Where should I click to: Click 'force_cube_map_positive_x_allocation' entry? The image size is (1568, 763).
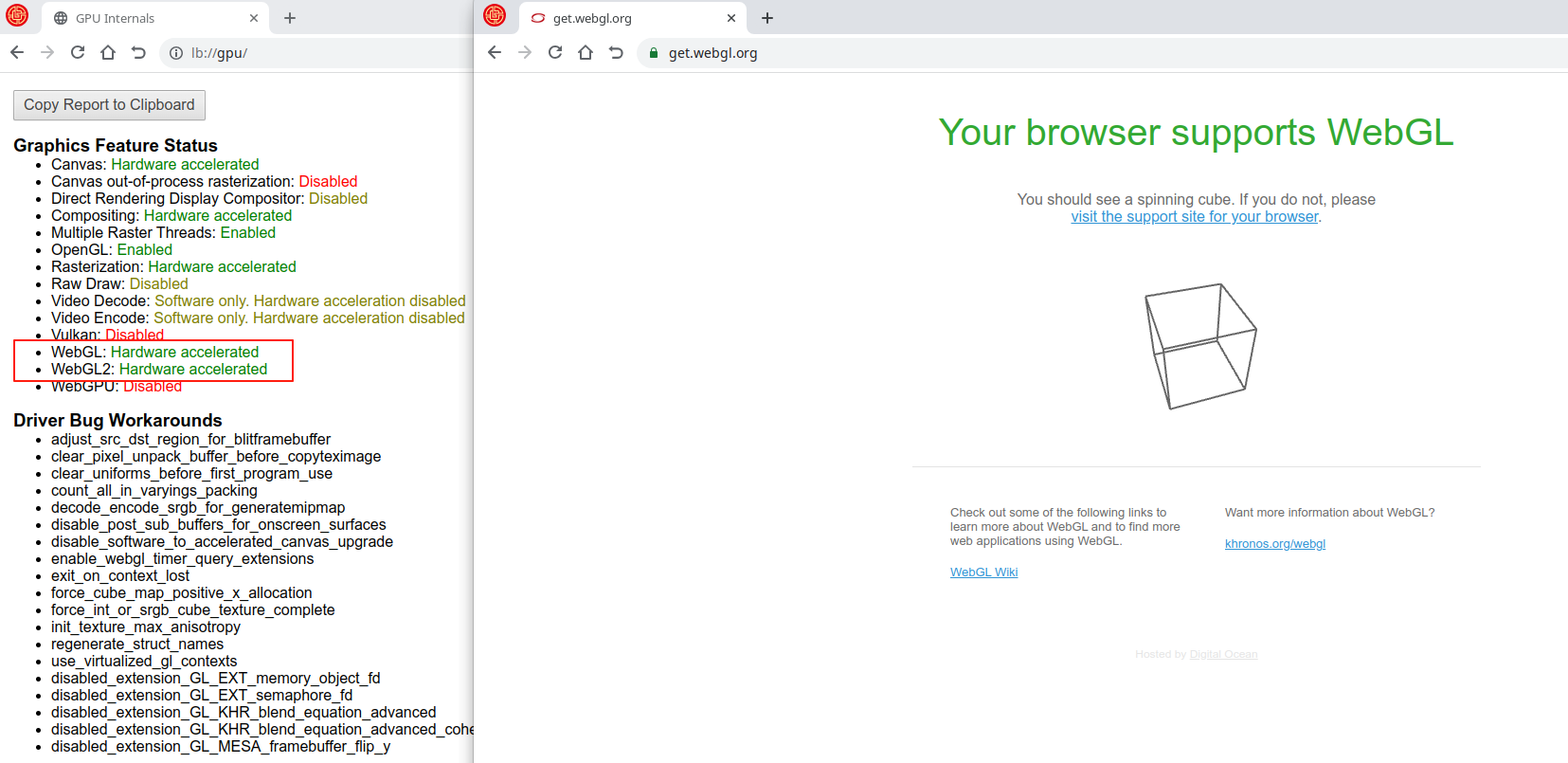182,592
